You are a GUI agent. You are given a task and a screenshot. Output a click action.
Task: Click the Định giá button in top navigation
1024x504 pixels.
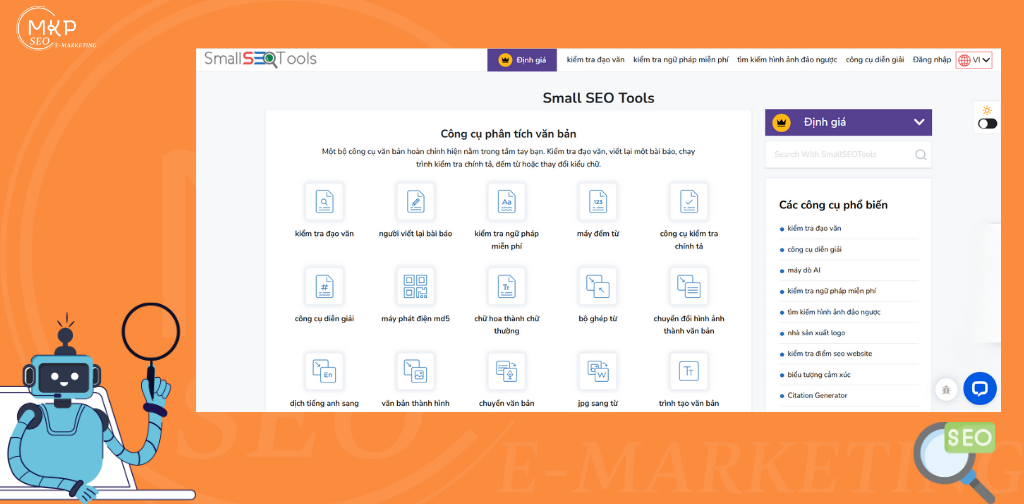522,60
